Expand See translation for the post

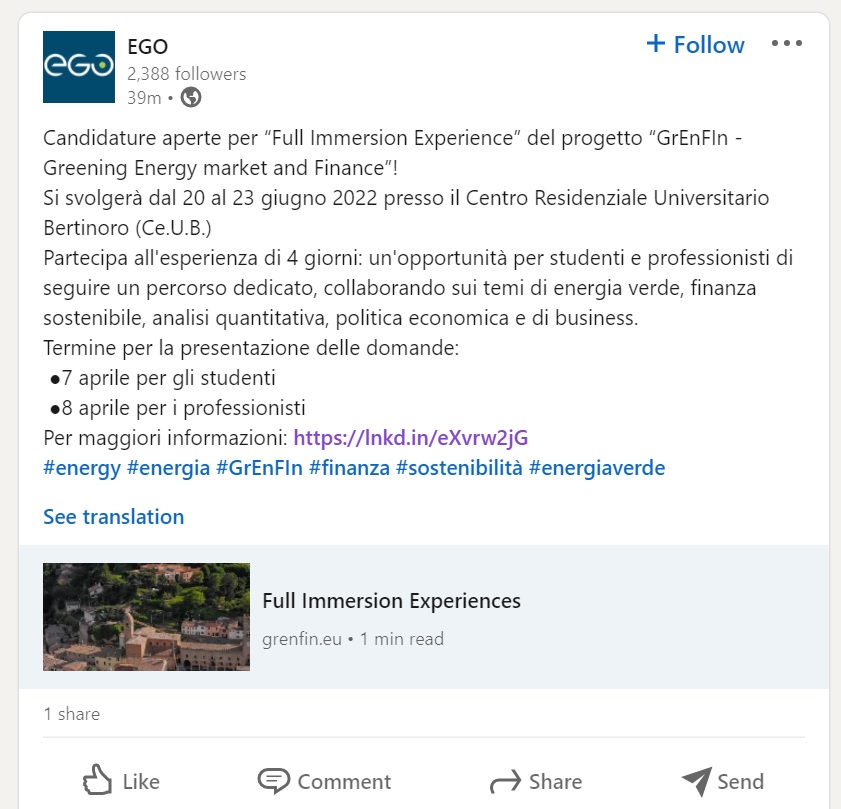(x=114, y=517)
